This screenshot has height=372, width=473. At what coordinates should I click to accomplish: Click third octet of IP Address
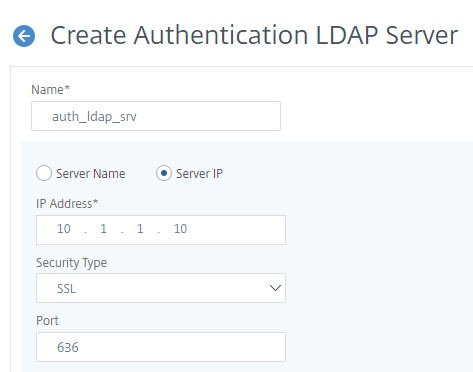pyautogui.click(x=140, y=229)
